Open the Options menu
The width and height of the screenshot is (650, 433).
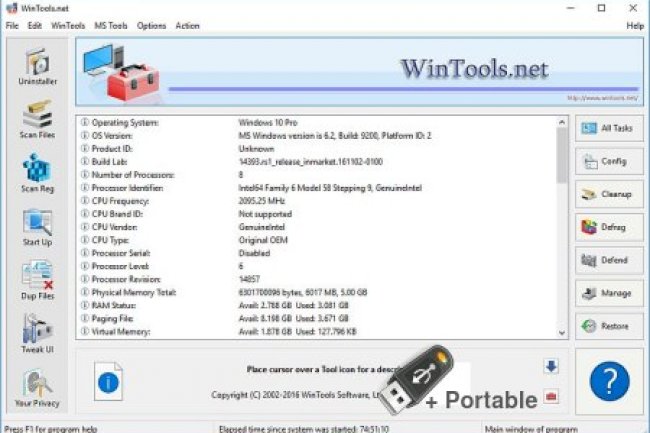coord(152,25)
